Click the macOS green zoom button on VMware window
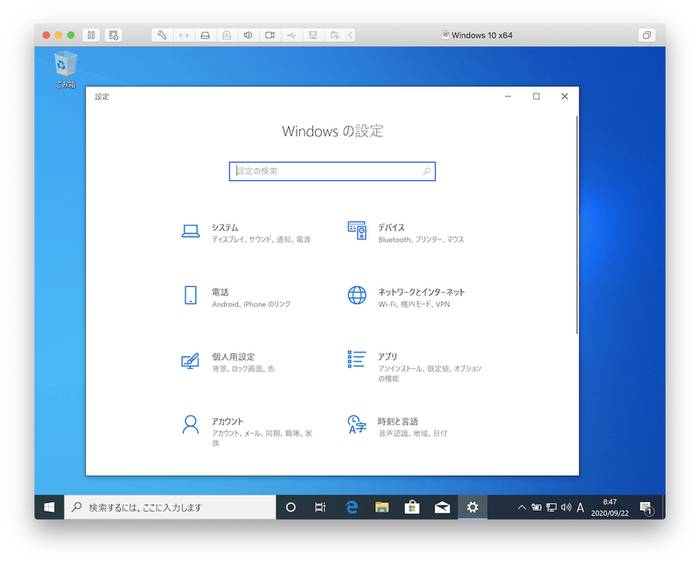The image size is (700, 565). coord(71,35)
